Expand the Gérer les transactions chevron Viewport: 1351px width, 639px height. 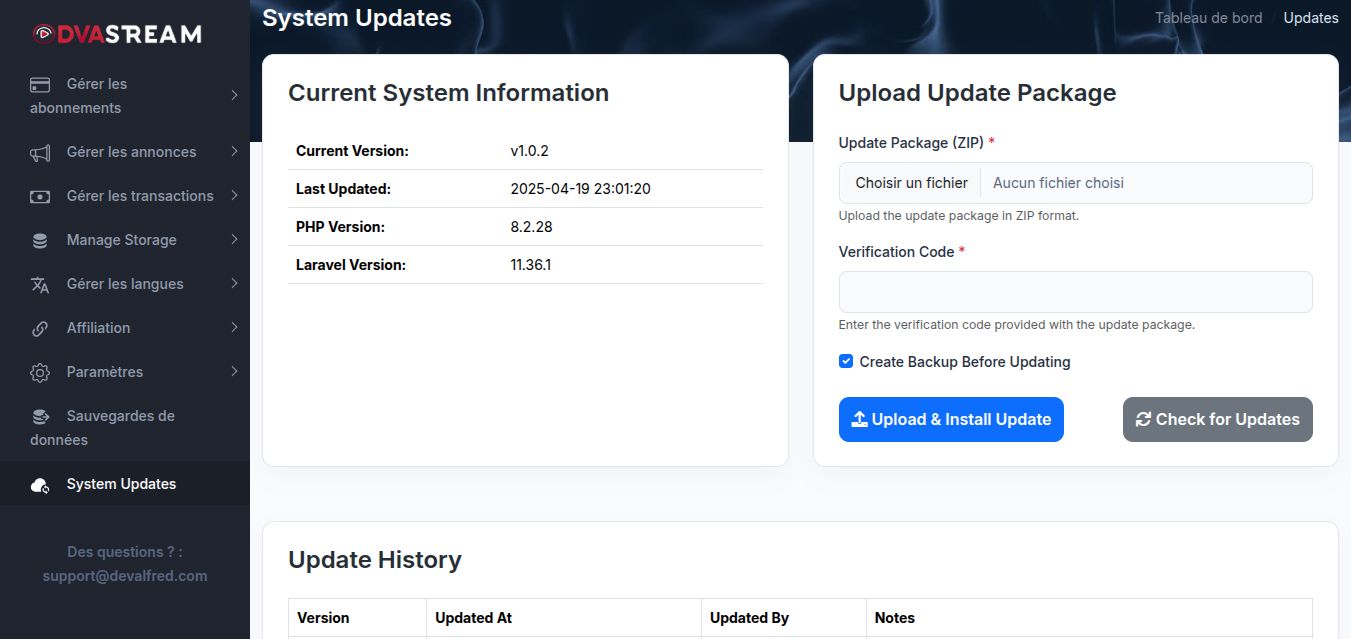(234, 195)
